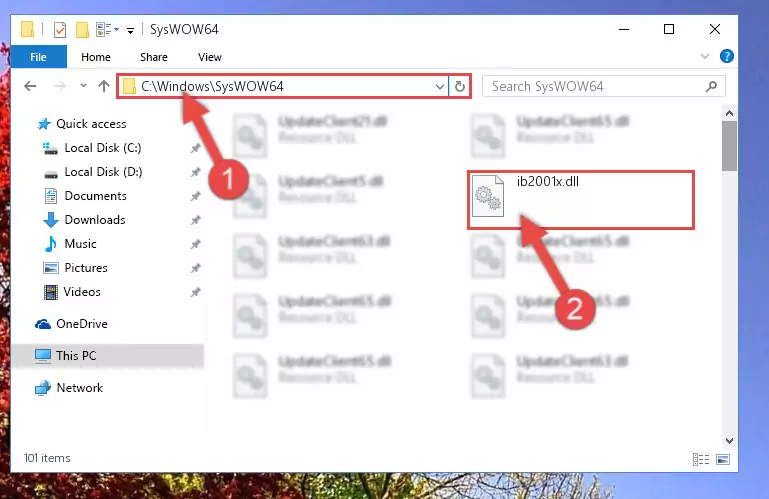This screenshot has height=499, width=769.
Task: Open the File menu
Action: [38, 57]
